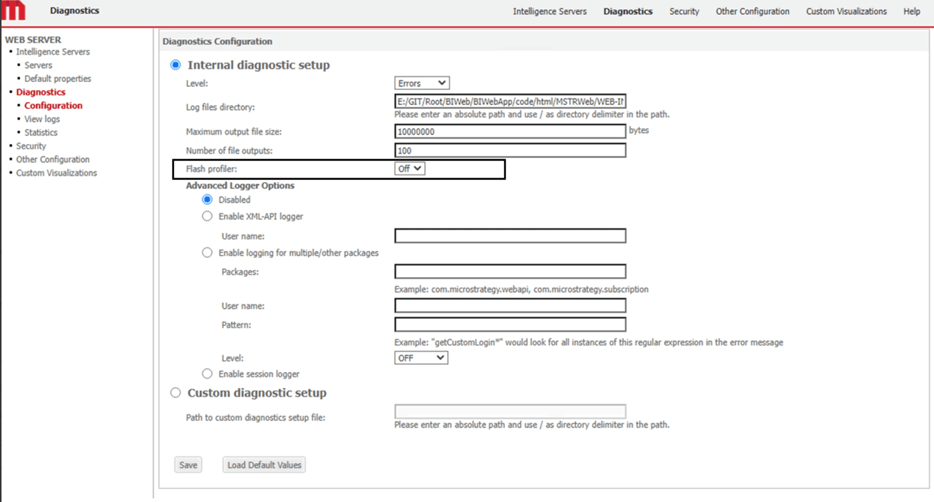Click the Advanced Logger Options heading
The height and width of the screenshot is (502, 934).
240,186
